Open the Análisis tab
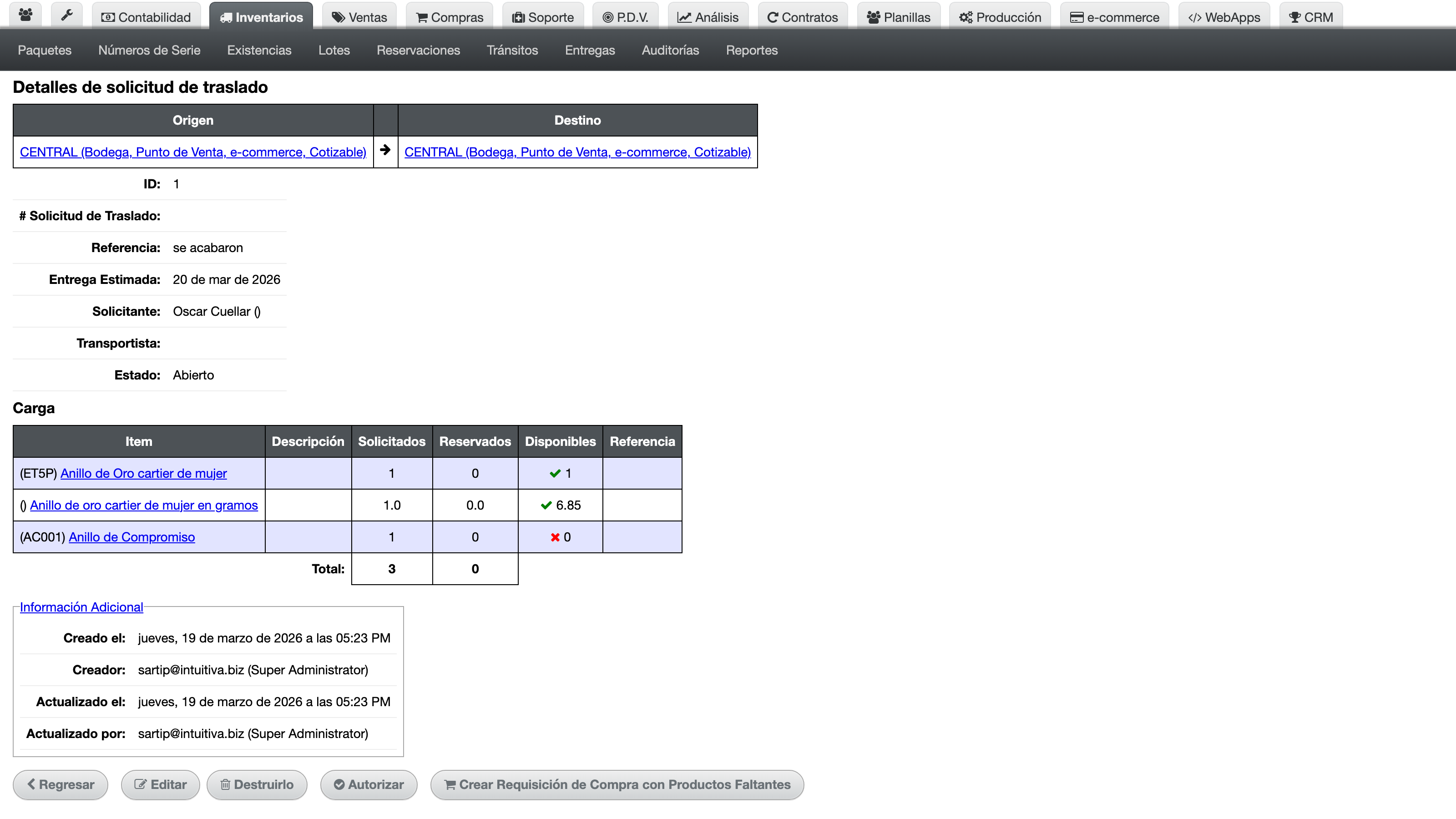The image size is (1456, 819). (708, 17)
